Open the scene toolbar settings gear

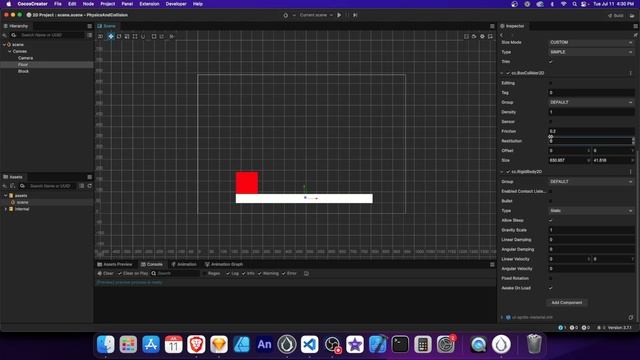click(482, 36)
